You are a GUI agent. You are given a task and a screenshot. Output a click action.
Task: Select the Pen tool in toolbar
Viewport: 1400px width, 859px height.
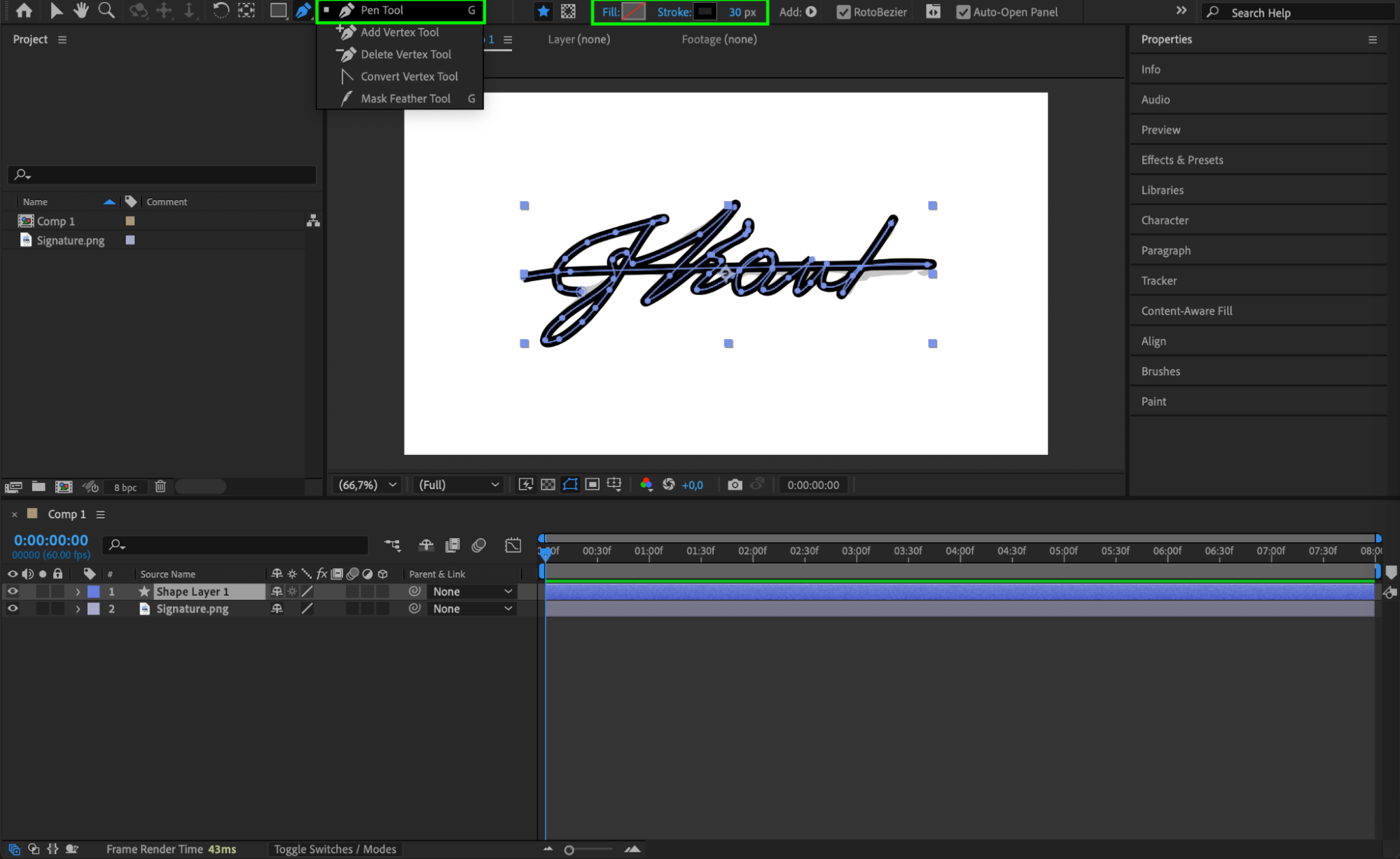coord(303,11)
